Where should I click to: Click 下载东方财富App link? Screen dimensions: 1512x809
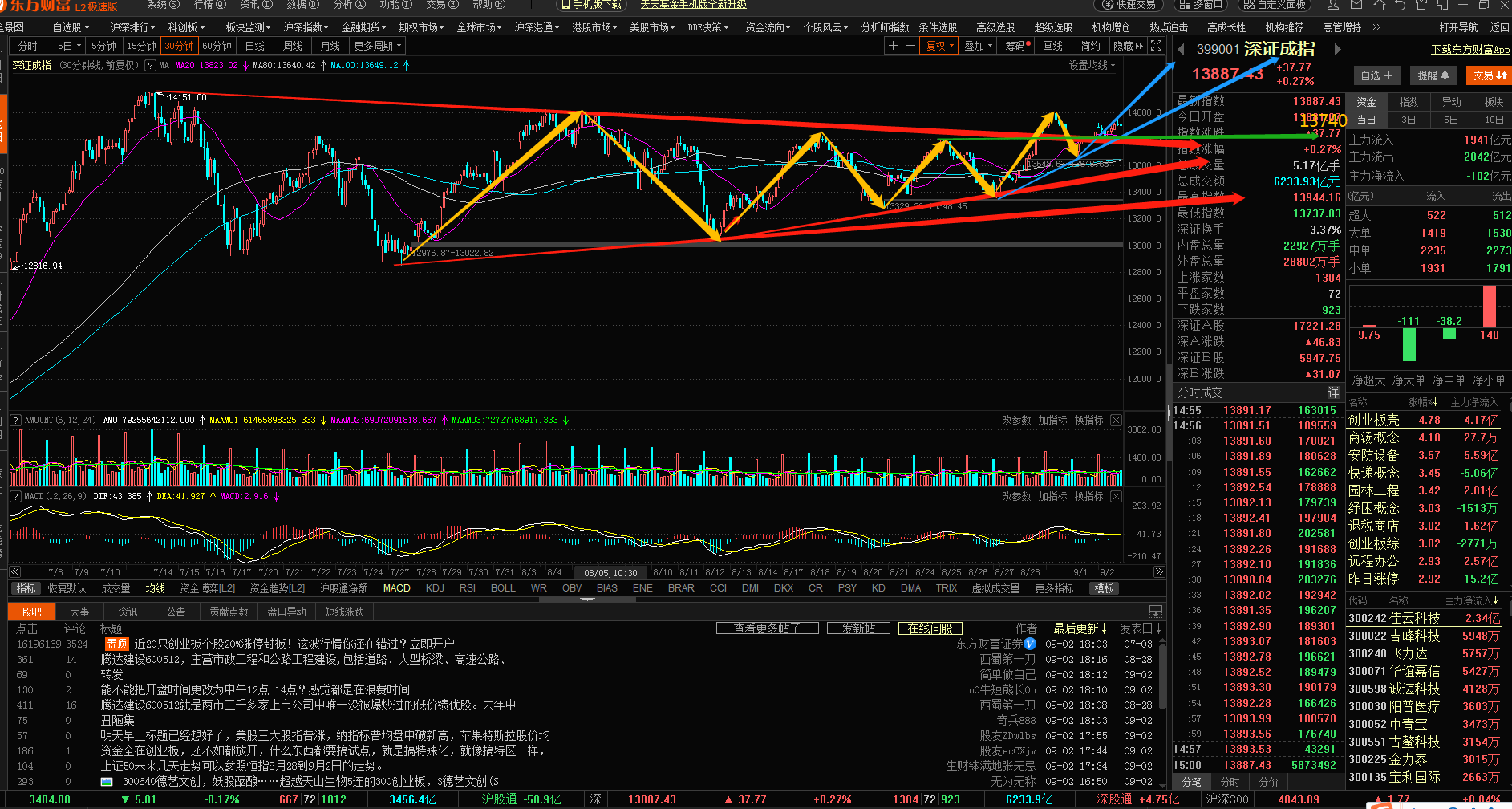tap(1470, 50)
